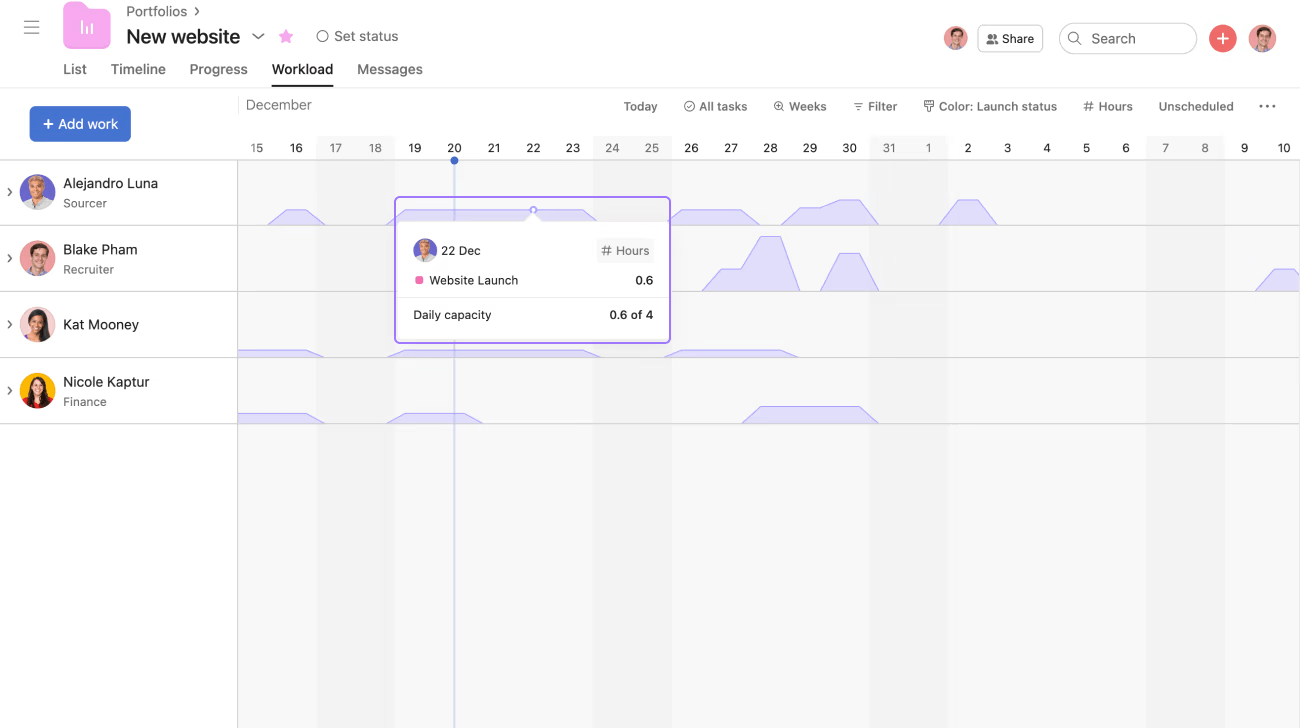1300x728 pixels.
Task: Click the pink portfolio folder icon
Action: point(87,26)
